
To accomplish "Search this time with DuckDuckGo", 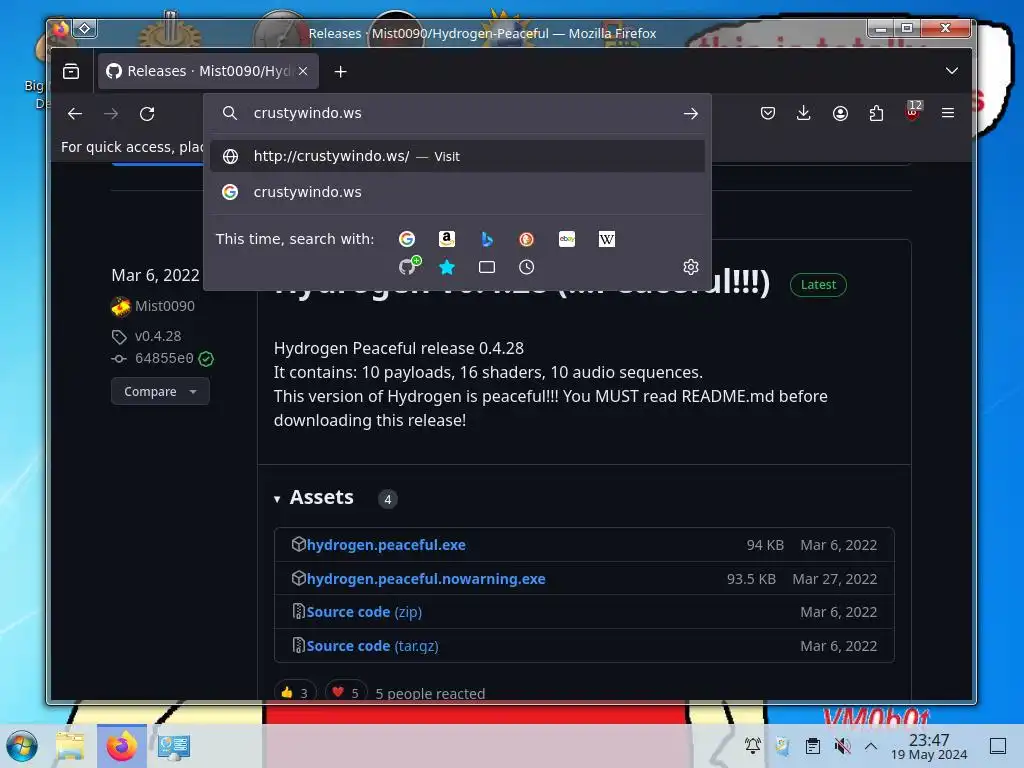I will click(526, 239).
